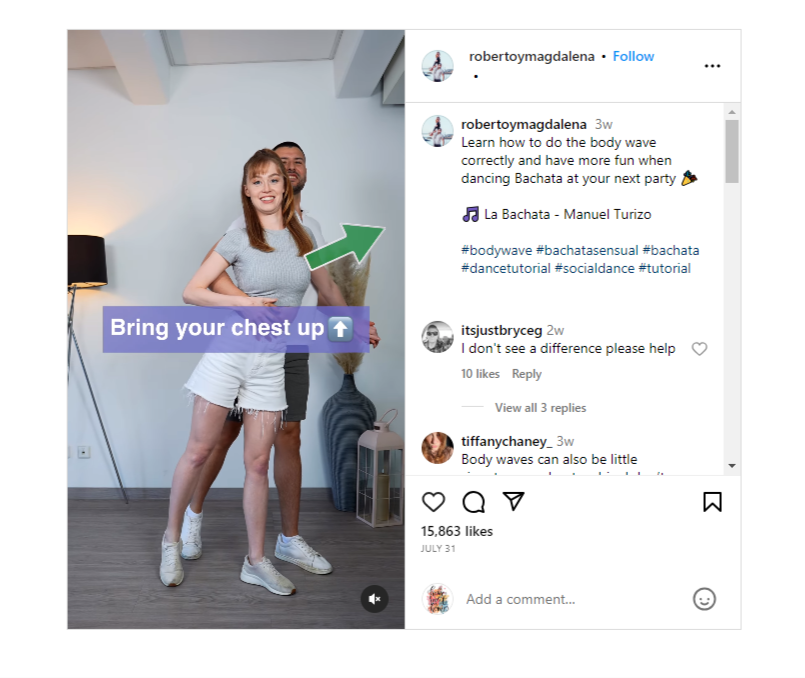The height and width of the screenshot is (678, 805).
Task: Like itsjustbryceg's comment heart
Action: click(699, 349)
